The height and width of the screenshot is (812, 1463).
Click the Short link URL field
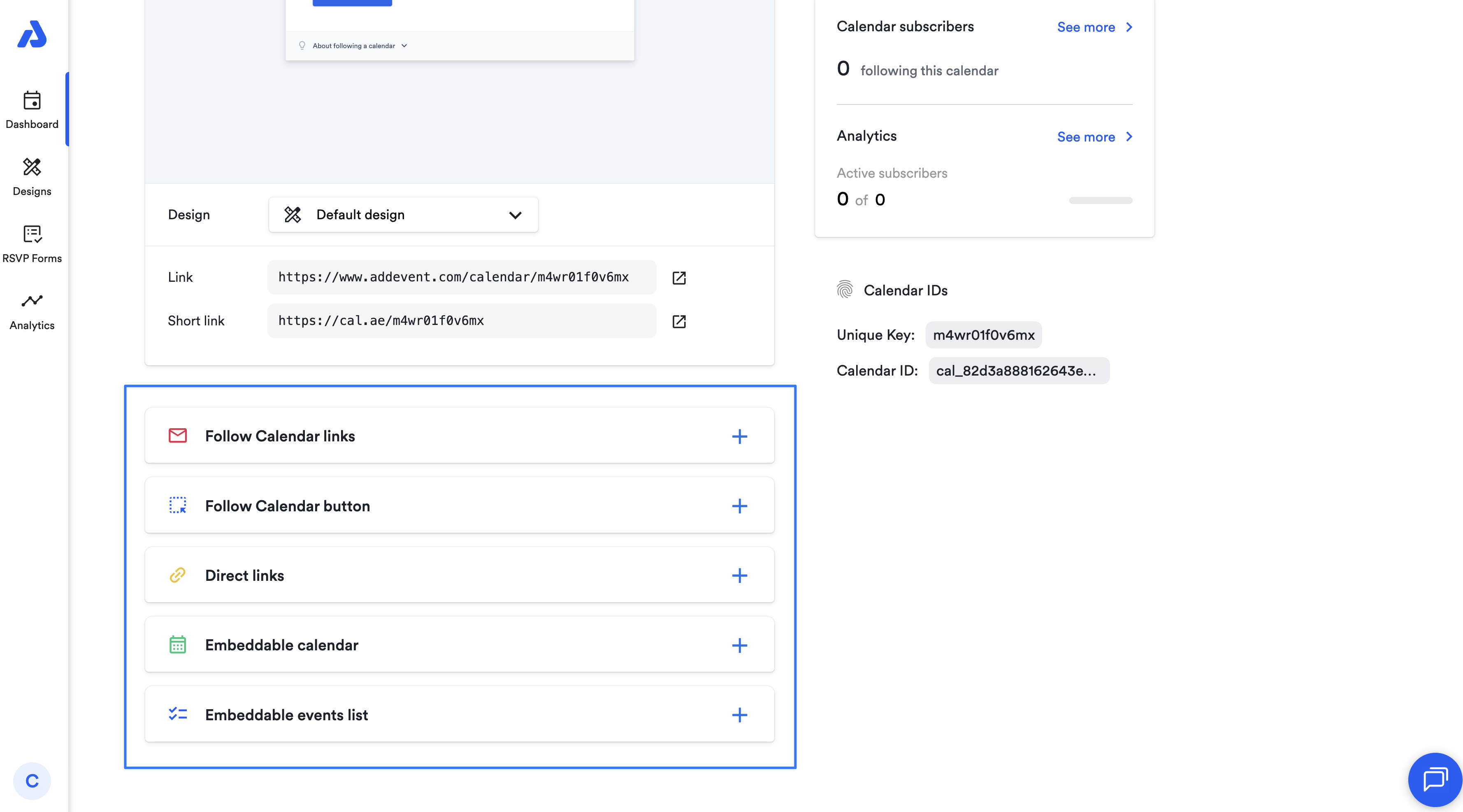[x=461, y=321]
